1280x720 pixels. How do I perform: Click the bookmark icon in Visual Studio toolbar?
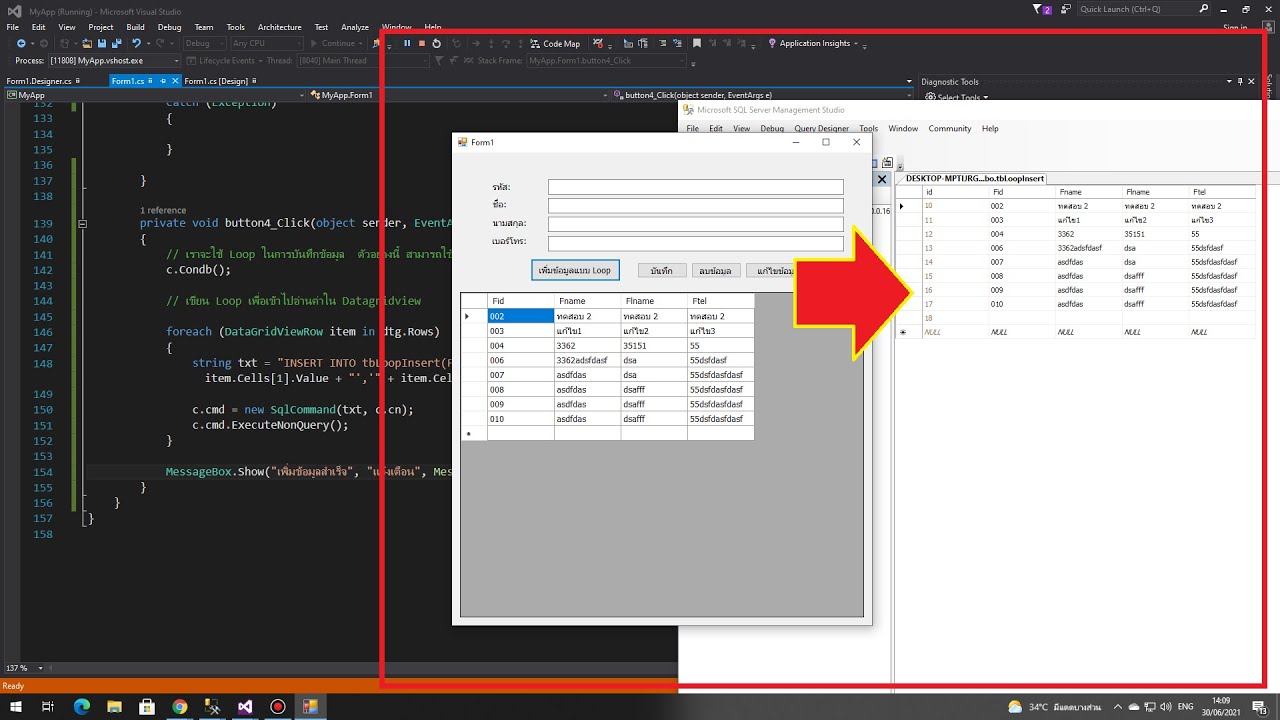pyautogui.click(x=697, y=43)
